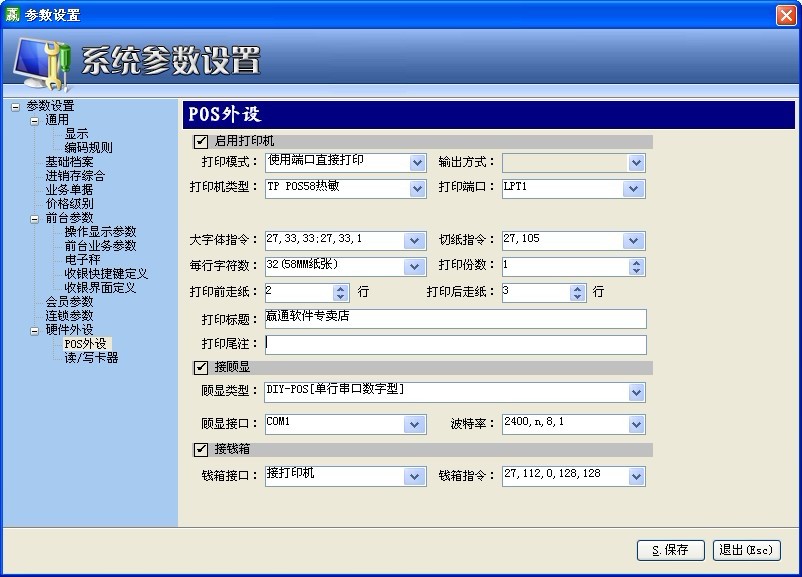Select 业务单据 in the tree
The width and height of the screenshot is (802, 577).
[69, 190]
